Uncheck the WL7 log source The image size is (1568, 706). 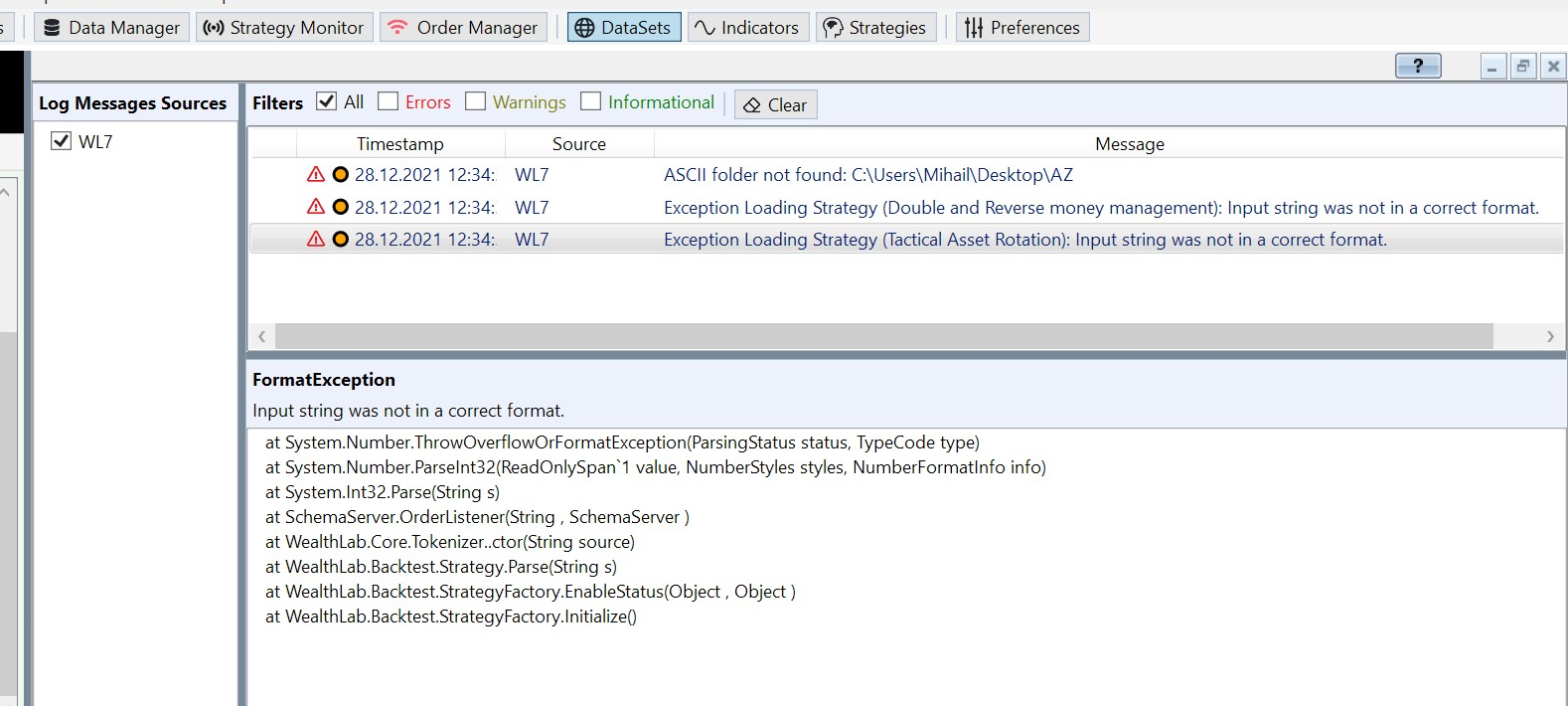(61, 141)
